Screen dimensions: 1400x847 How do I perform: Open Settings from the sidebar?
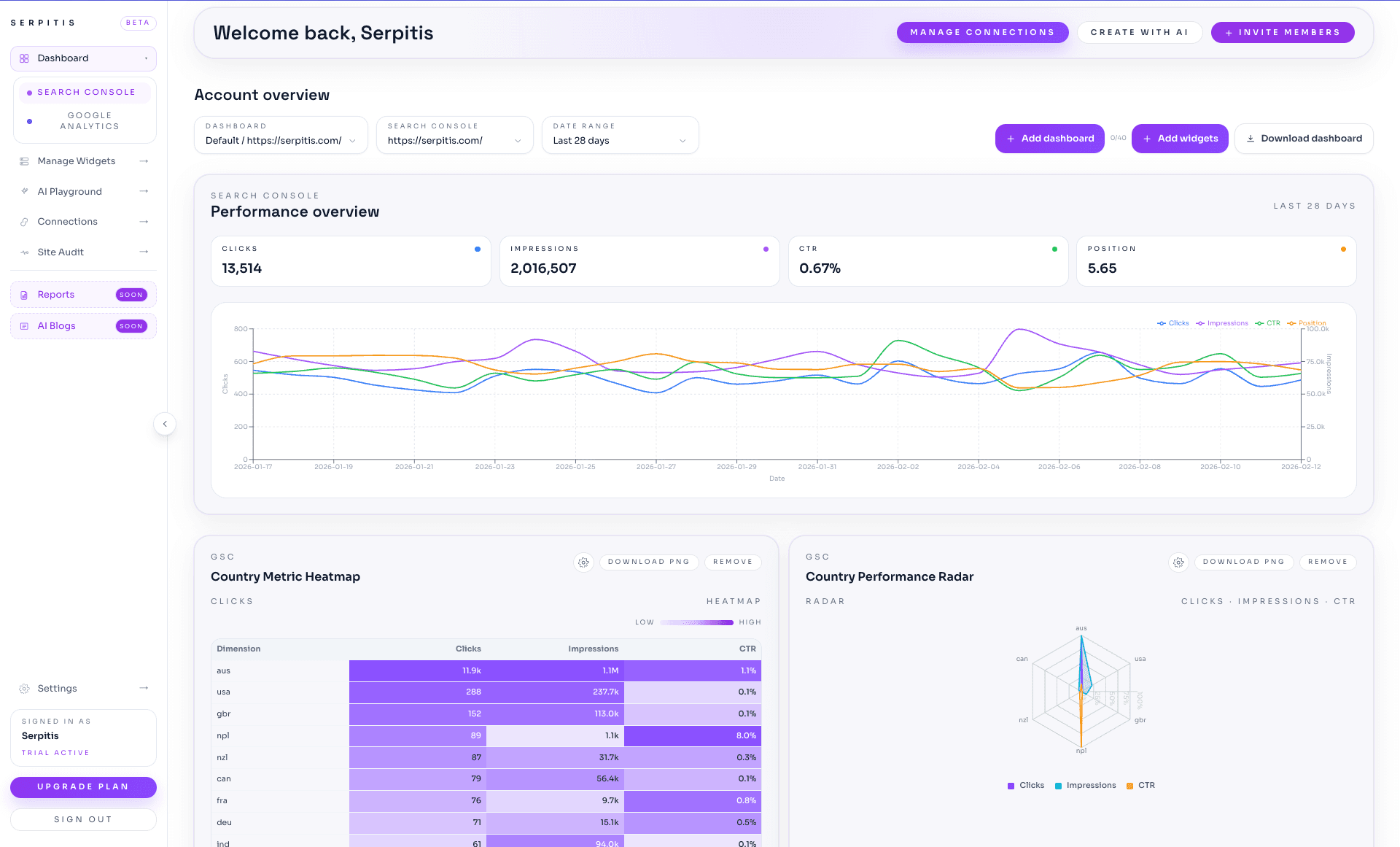(x=57, y=688)
